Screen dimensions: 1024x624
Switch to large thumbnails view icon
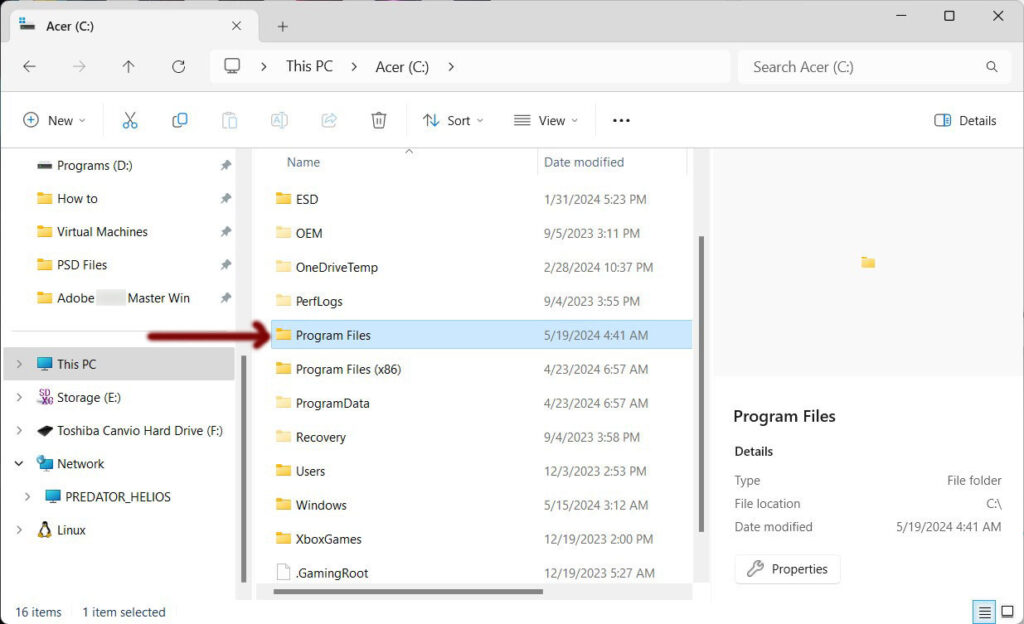coord(1009,612)
